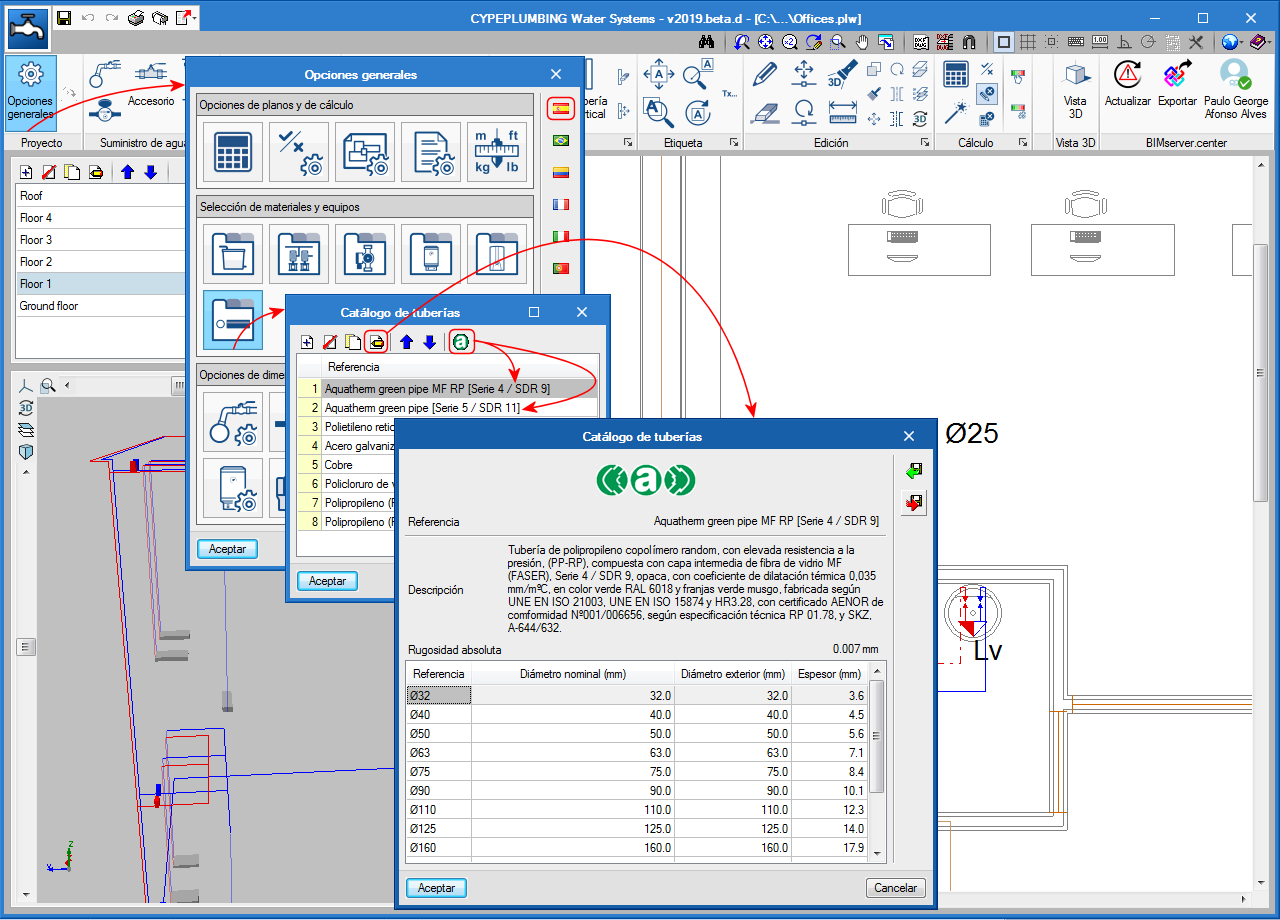1280x920 pixels.
Task: Toggle the selected square frame icon in top toolbar
Action: 1004,42
